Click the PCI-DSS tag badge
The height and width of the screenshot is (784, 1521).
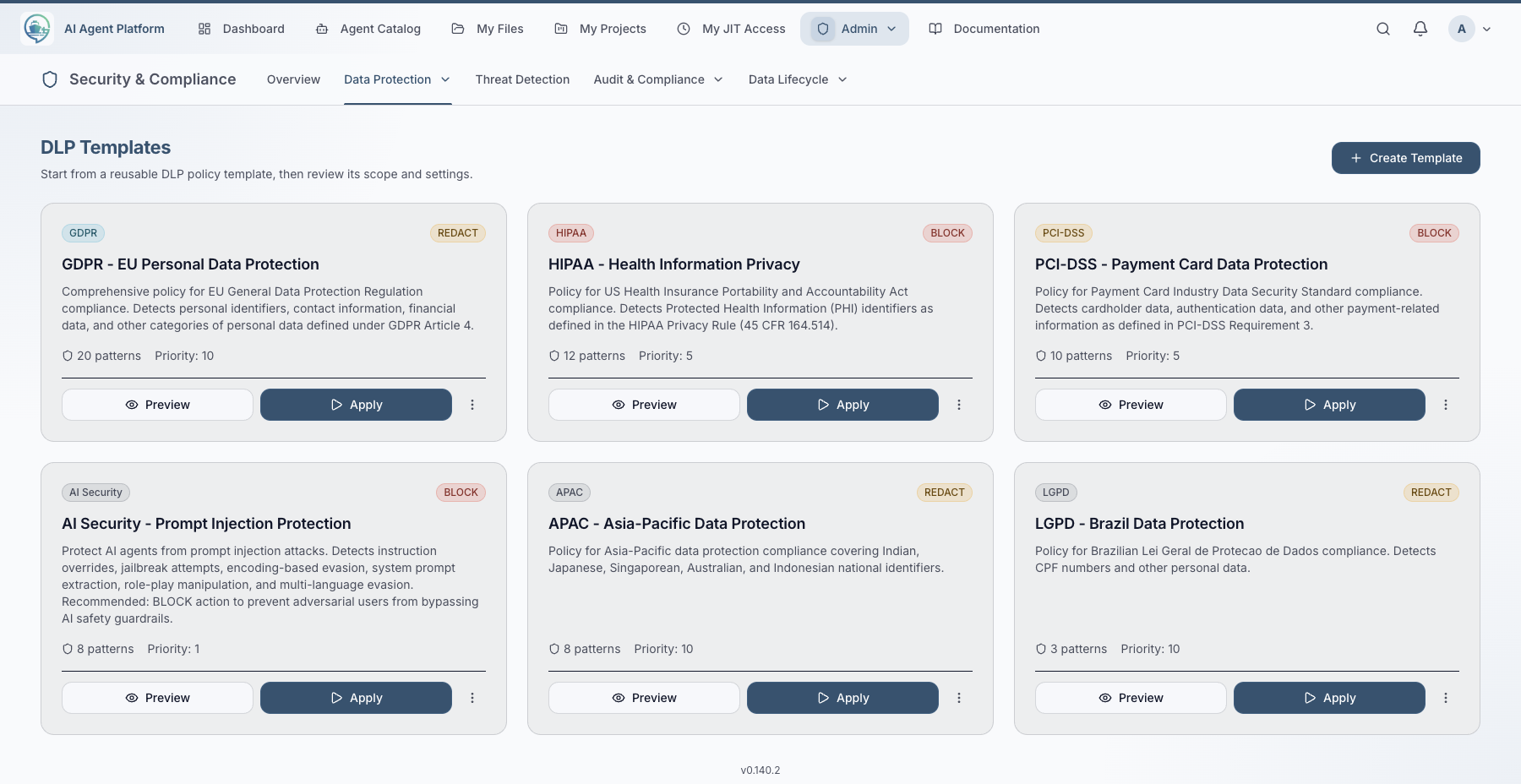(1064, 233)
